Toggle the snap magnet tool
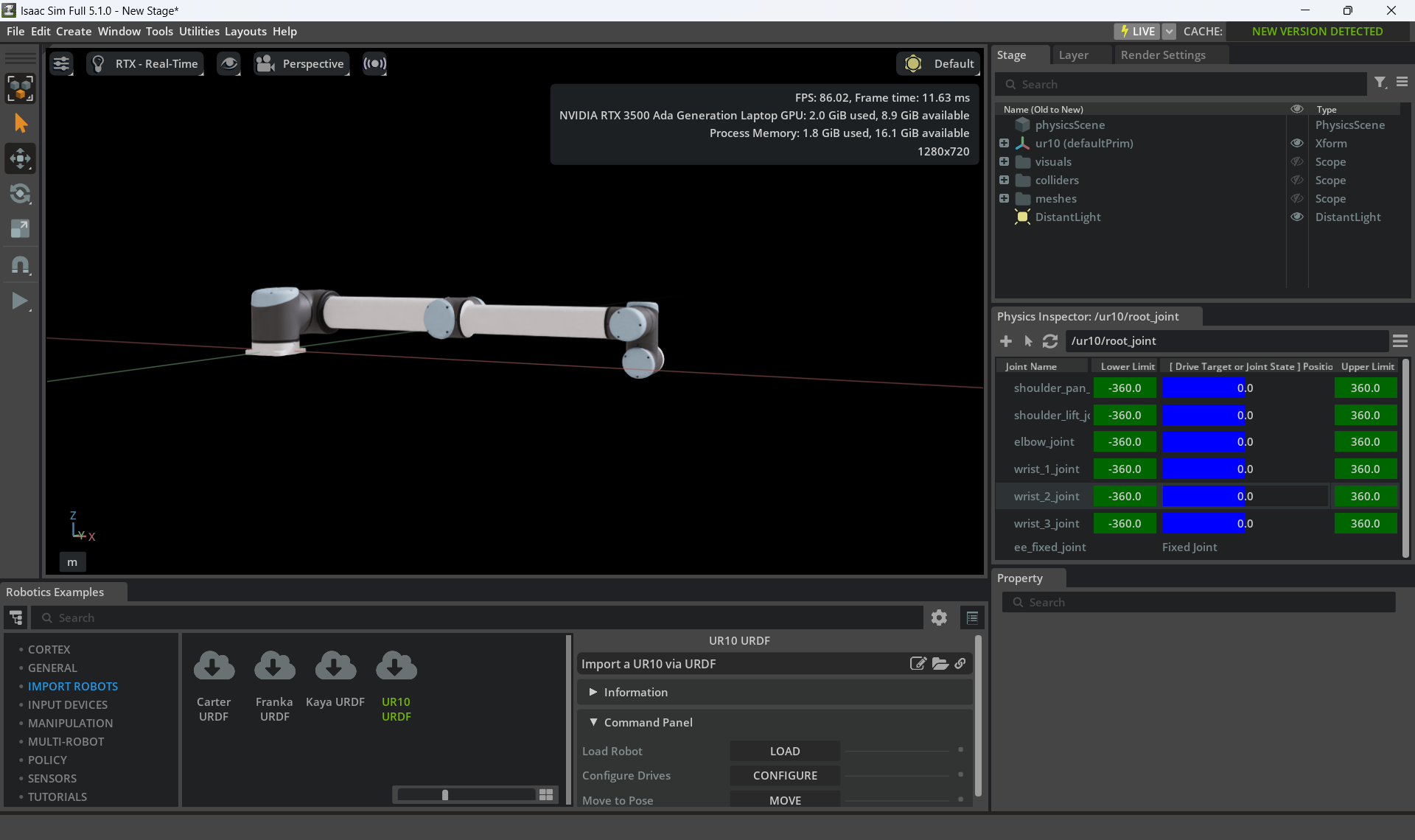This screenshot has width=1415, height=840. pos(20,265)
